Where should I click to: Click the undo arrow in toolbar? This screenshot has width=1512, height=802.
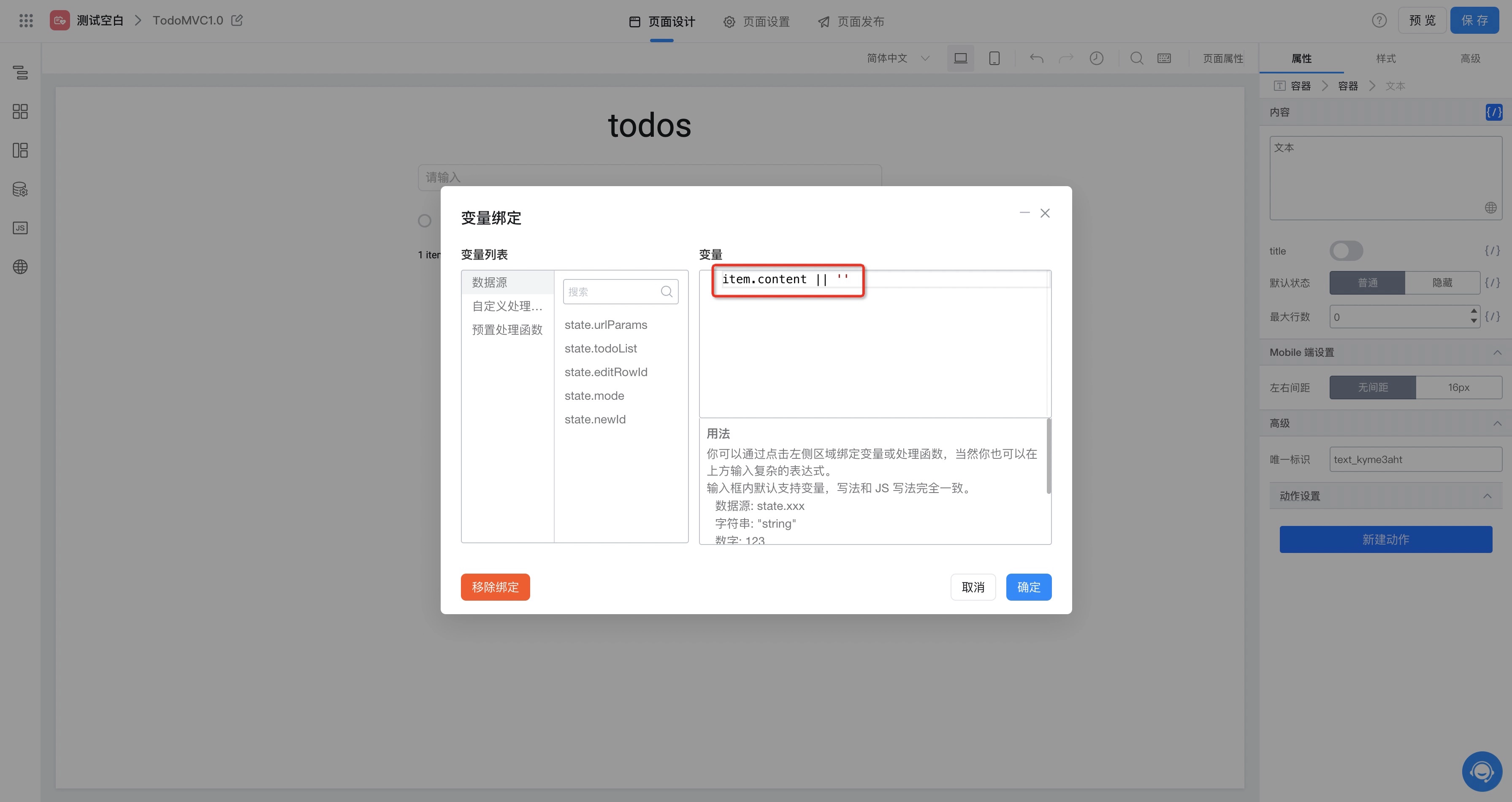(1037, 58)
